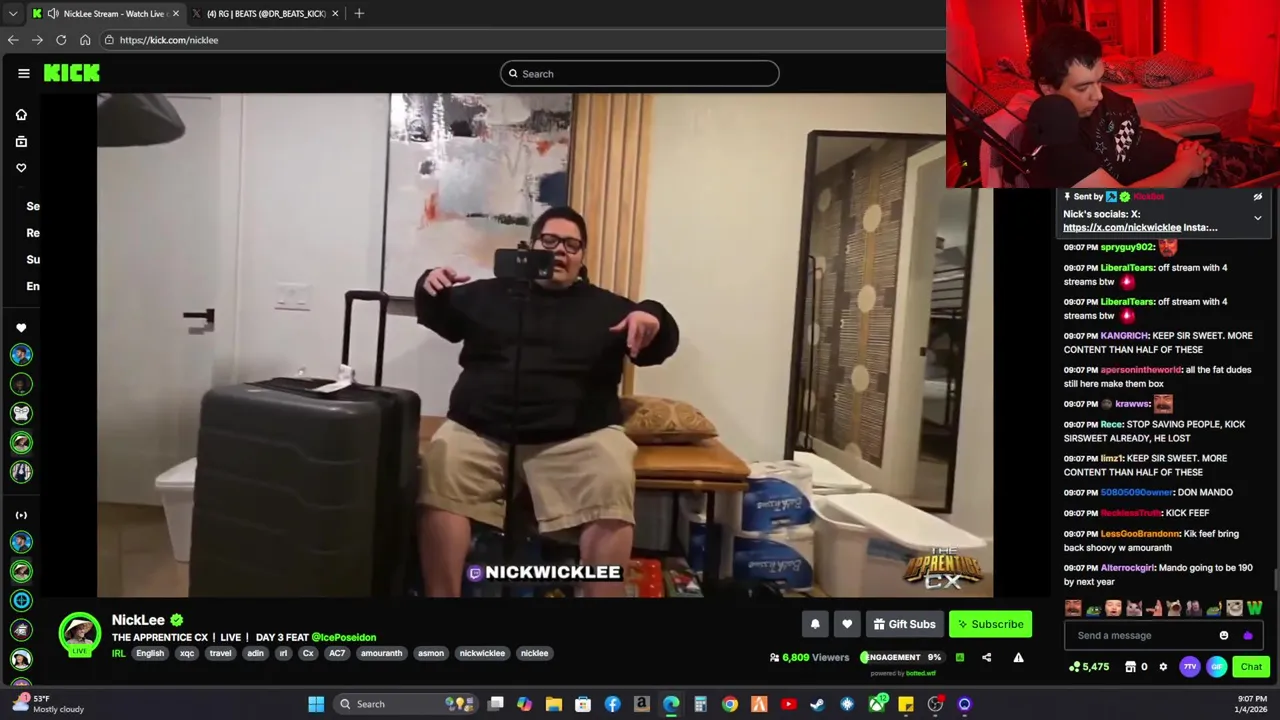Open the green clip icon next to engagement
The width and height of the screenshot is (1280, 720).
[960, 657]
